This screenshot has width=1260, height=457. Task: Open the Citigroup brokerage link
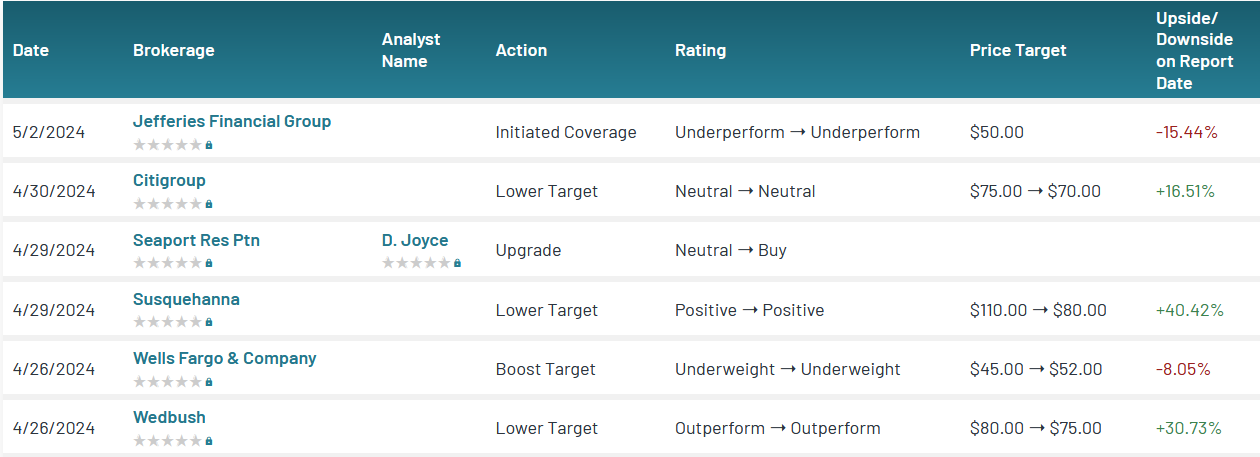click(x=169, y=180)
